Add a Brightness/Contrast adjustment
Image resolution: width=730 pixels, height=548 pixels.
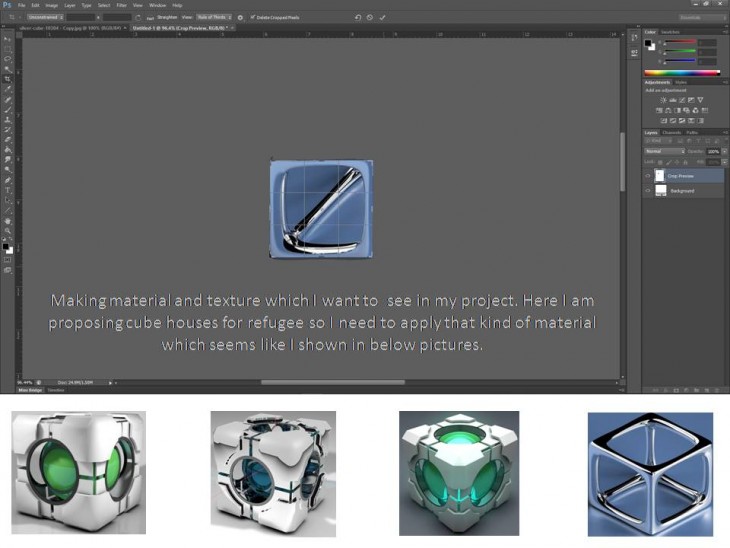(662, 99)
